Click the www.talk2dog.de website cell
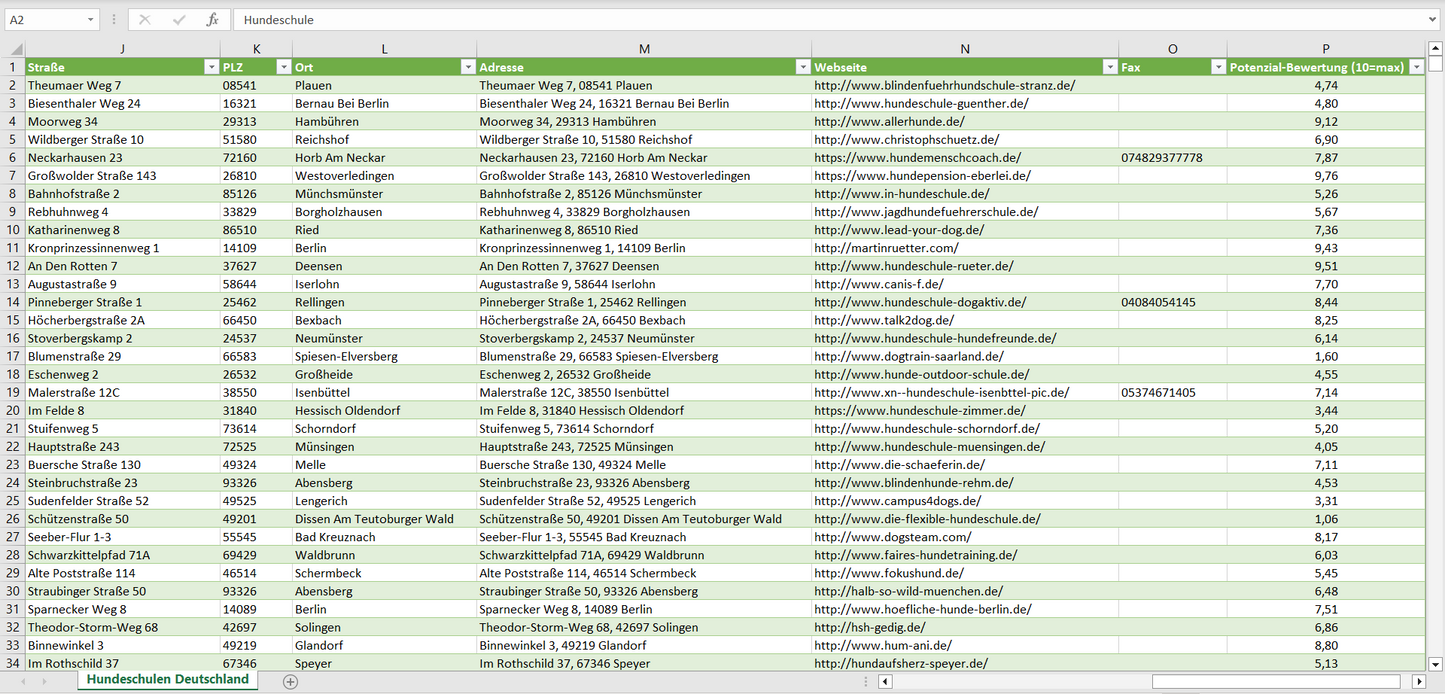 pyautogui.click(x=884, y=320)
